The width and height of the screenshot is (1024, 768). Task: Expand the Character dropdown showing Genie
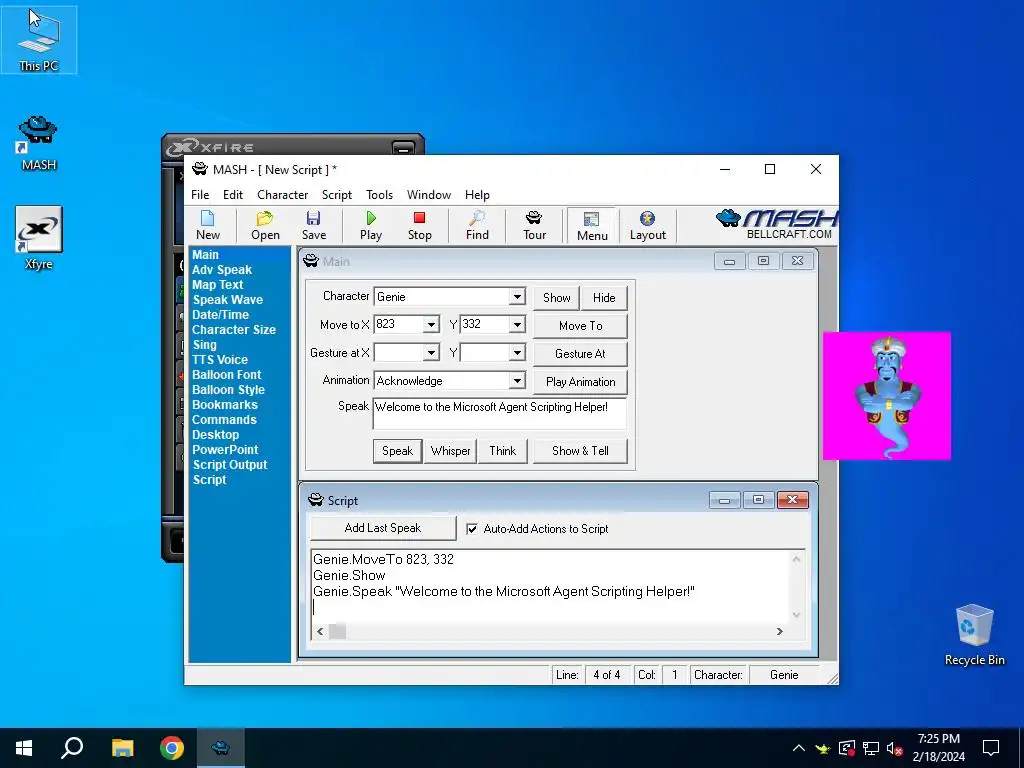(x=517, y=296)
